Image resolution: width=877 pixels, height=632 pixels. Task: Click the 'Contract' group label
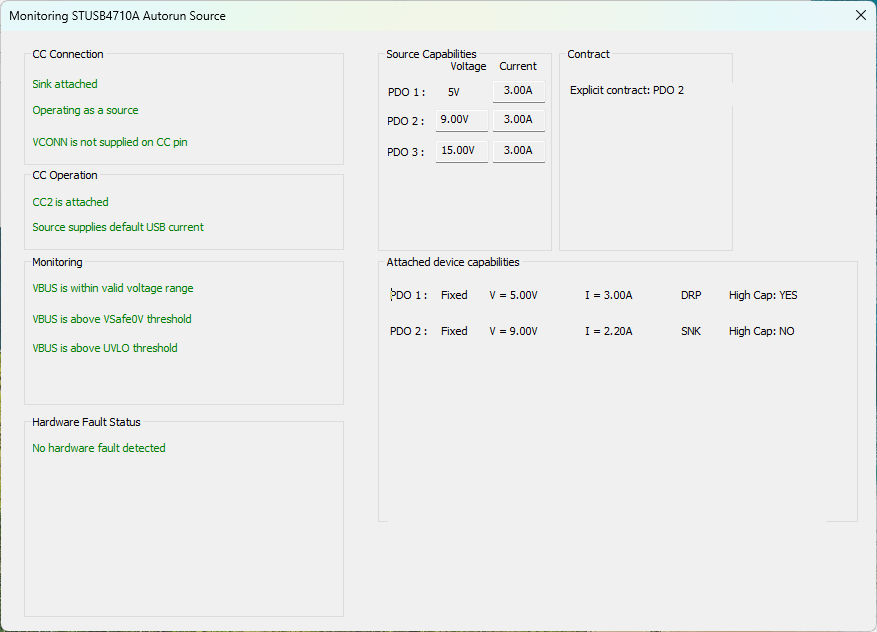(x=588, y=54)
